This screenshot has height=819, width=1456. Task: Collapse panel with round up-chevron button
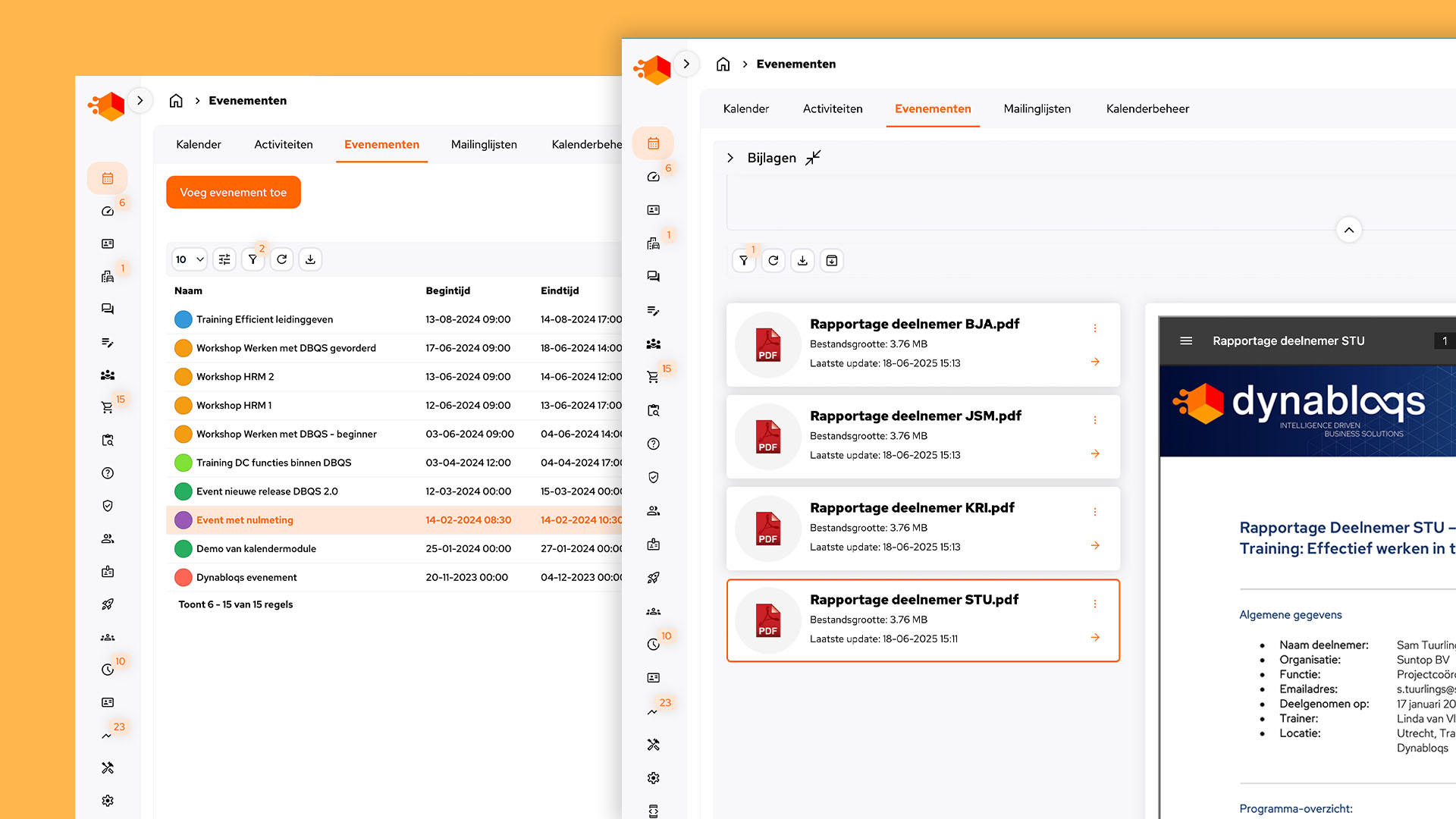click(x=1348, y=230)
